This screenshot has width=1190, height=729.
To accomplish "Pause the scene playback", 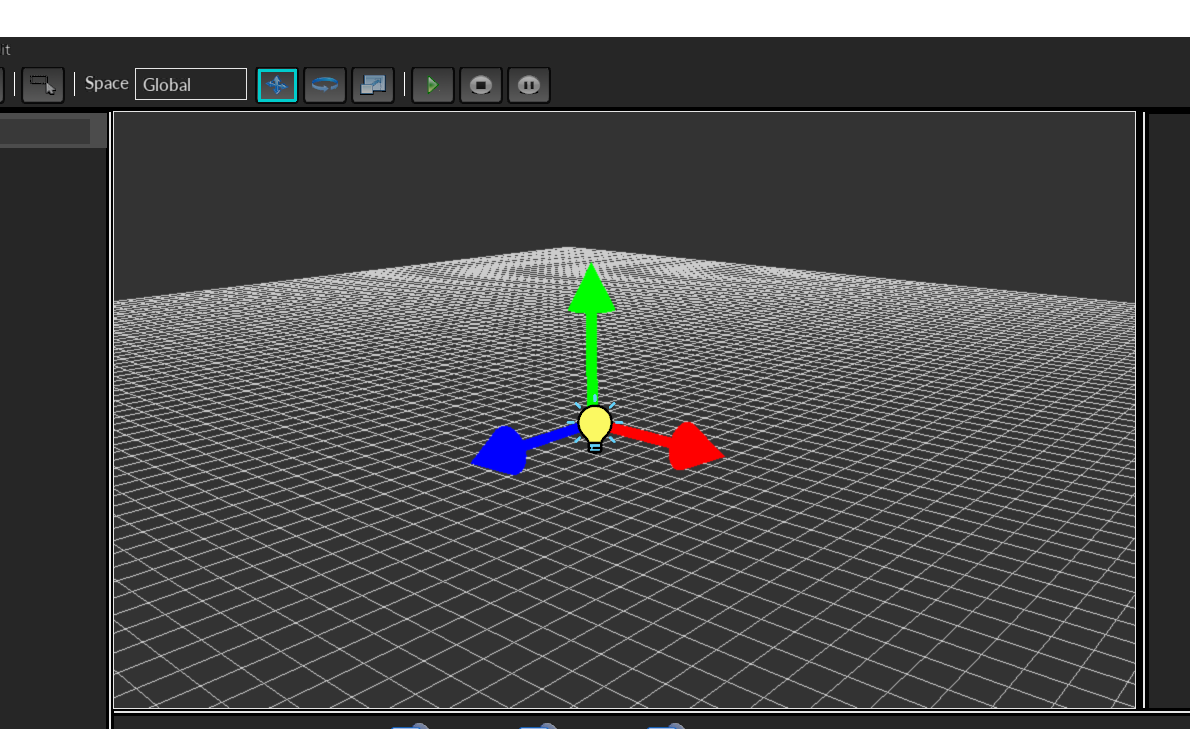I will tap(529, 85).
